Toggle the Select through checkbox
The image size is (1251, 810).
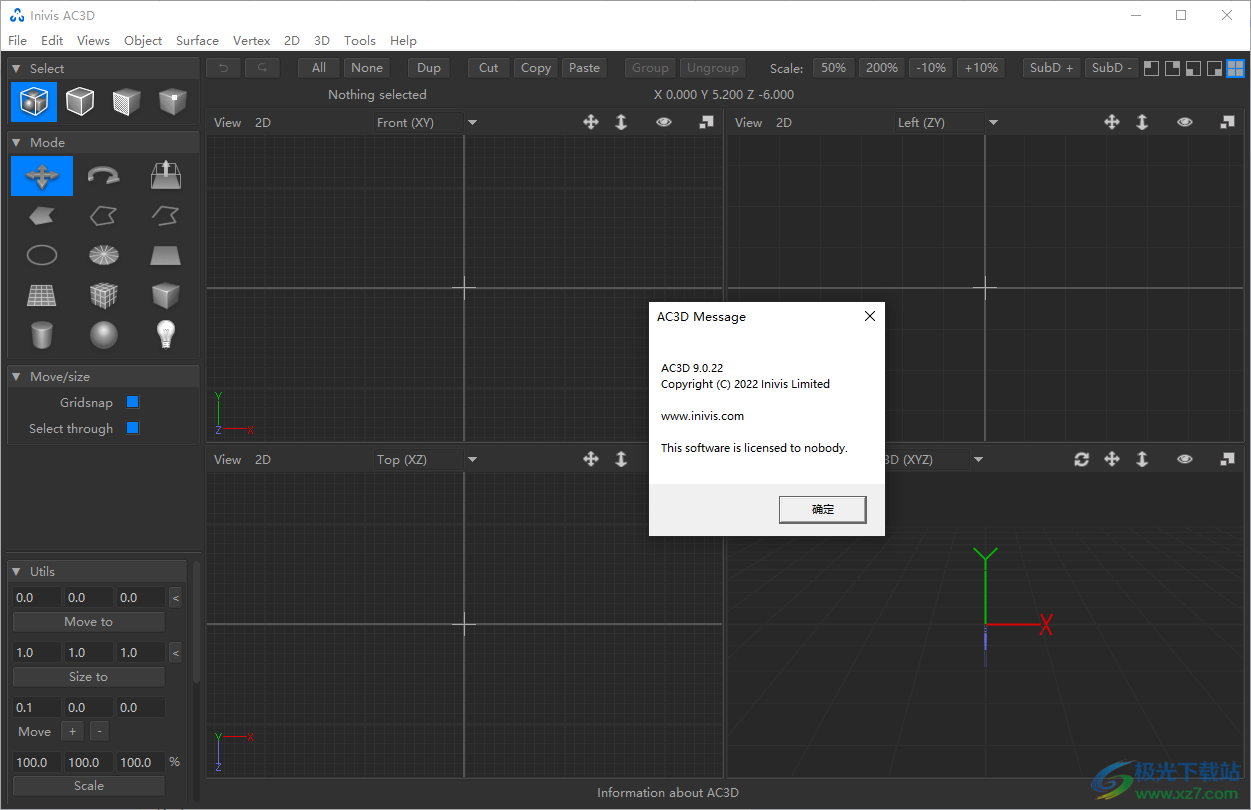(x=133, y=428)
